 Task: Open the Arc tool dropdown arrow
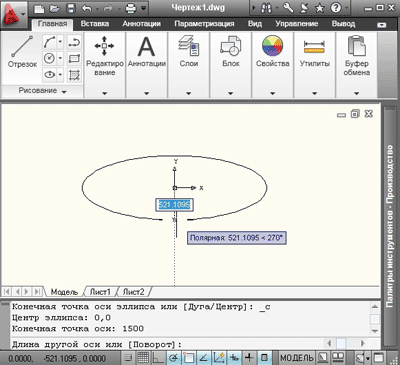pyautogui.click(x=60, y=42)
